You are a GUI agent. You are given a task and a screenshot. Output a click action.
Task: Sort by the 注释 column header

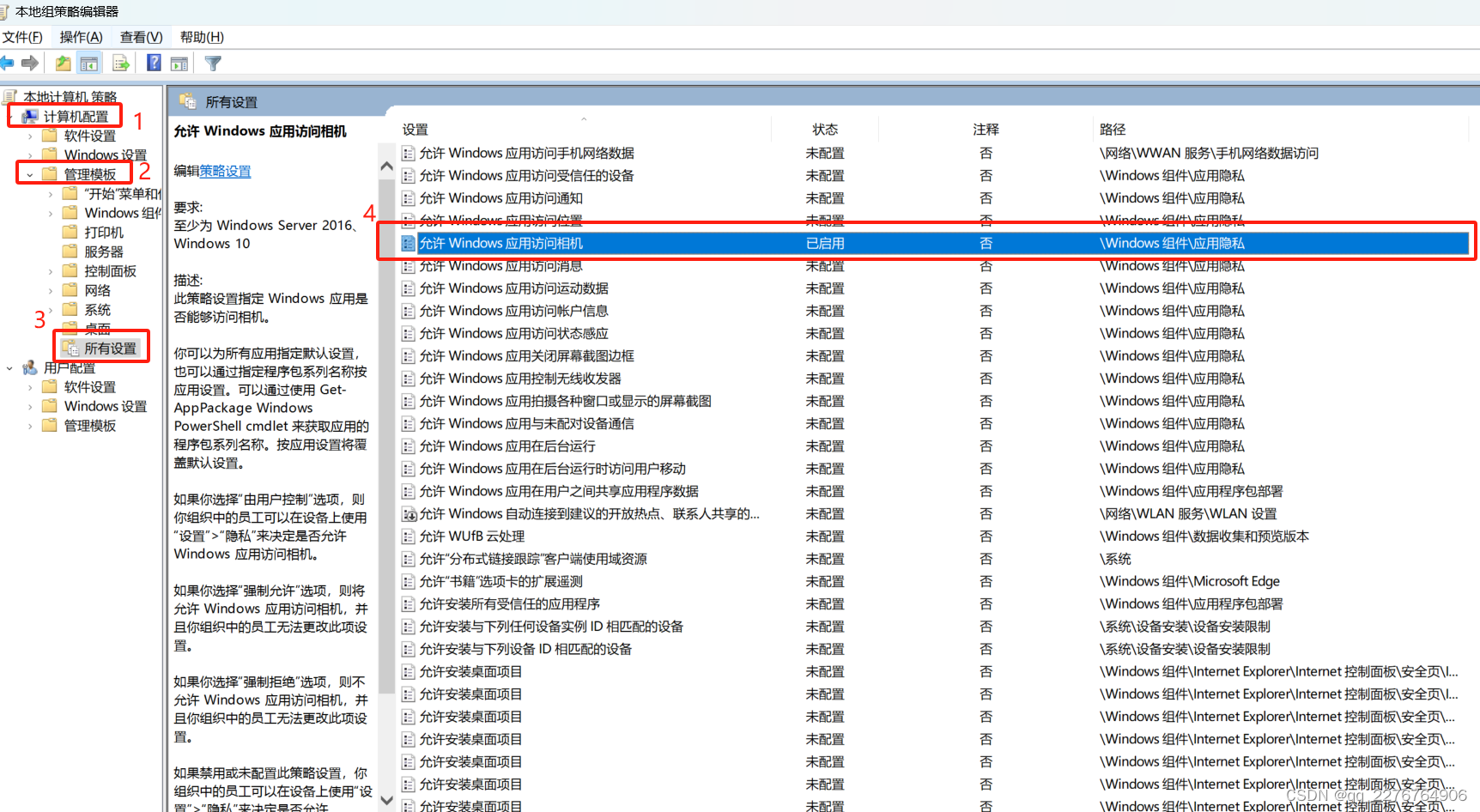[x=986, y=130]
